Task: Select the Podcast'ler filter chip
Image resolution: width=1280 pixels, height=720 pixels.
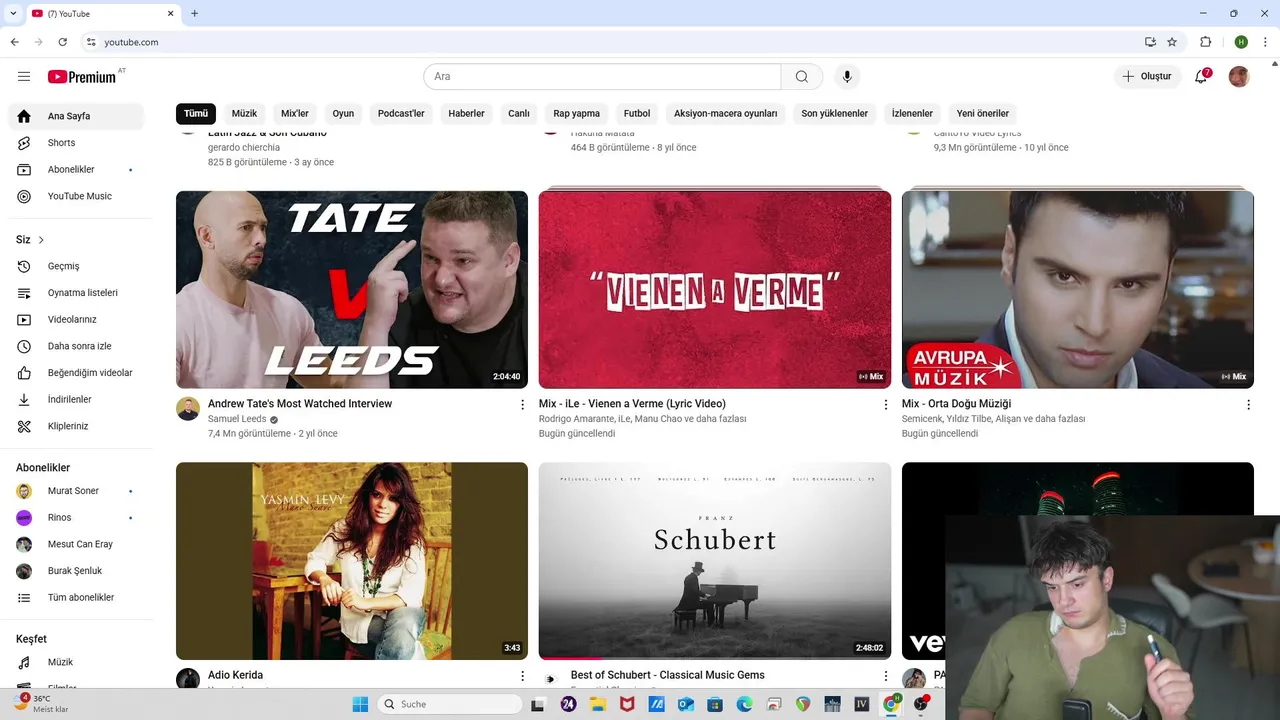Action: pos(401,113)
